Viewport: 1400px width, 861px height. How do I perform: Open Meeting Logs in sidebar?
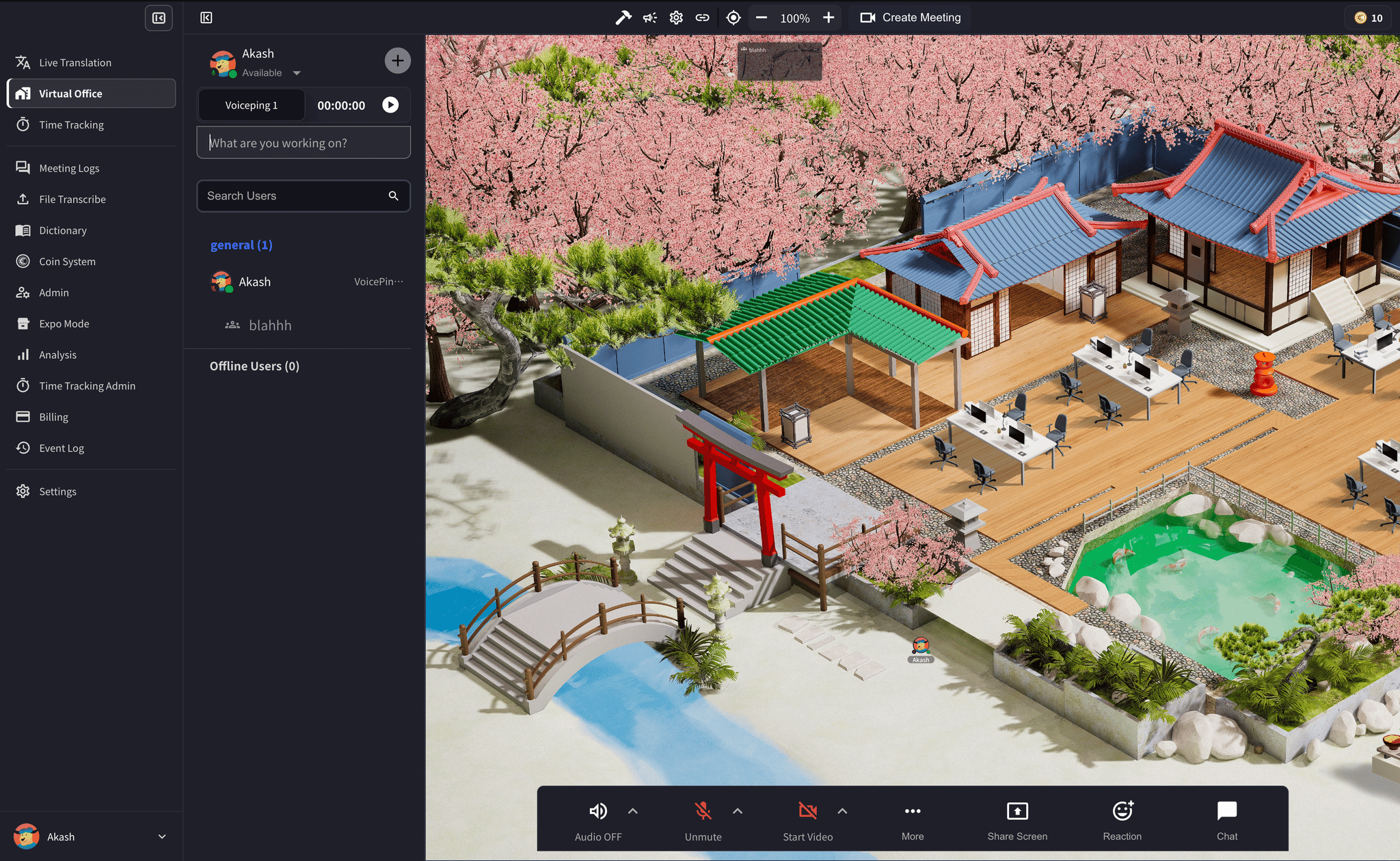(91, 168)
